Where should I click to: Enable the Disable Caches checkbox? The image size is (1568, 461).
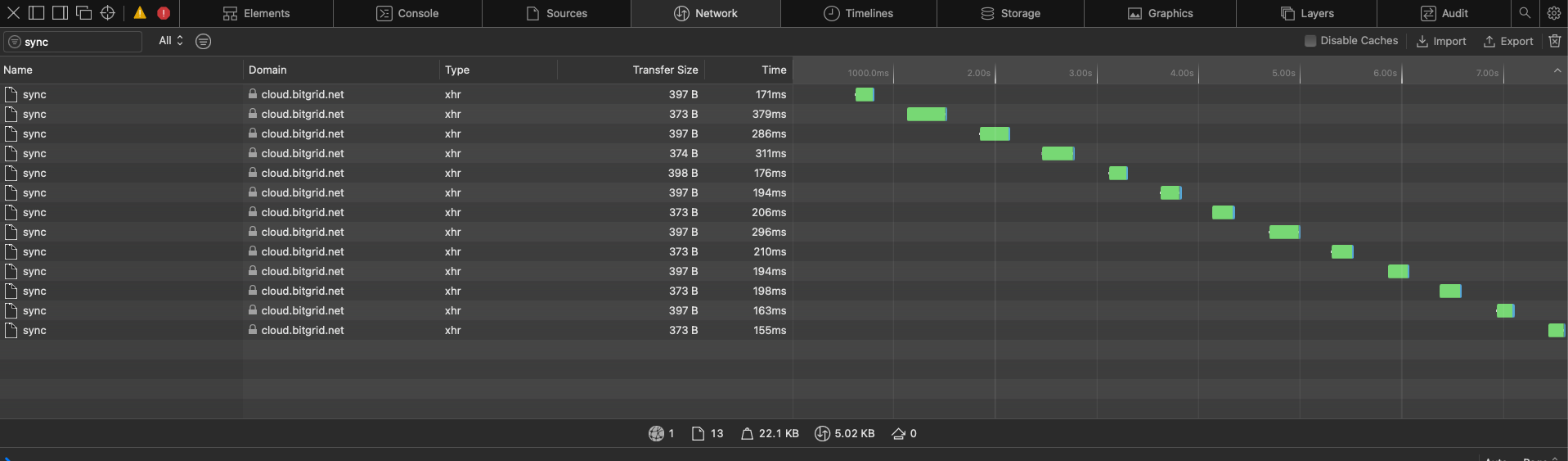coord(1310,41)
